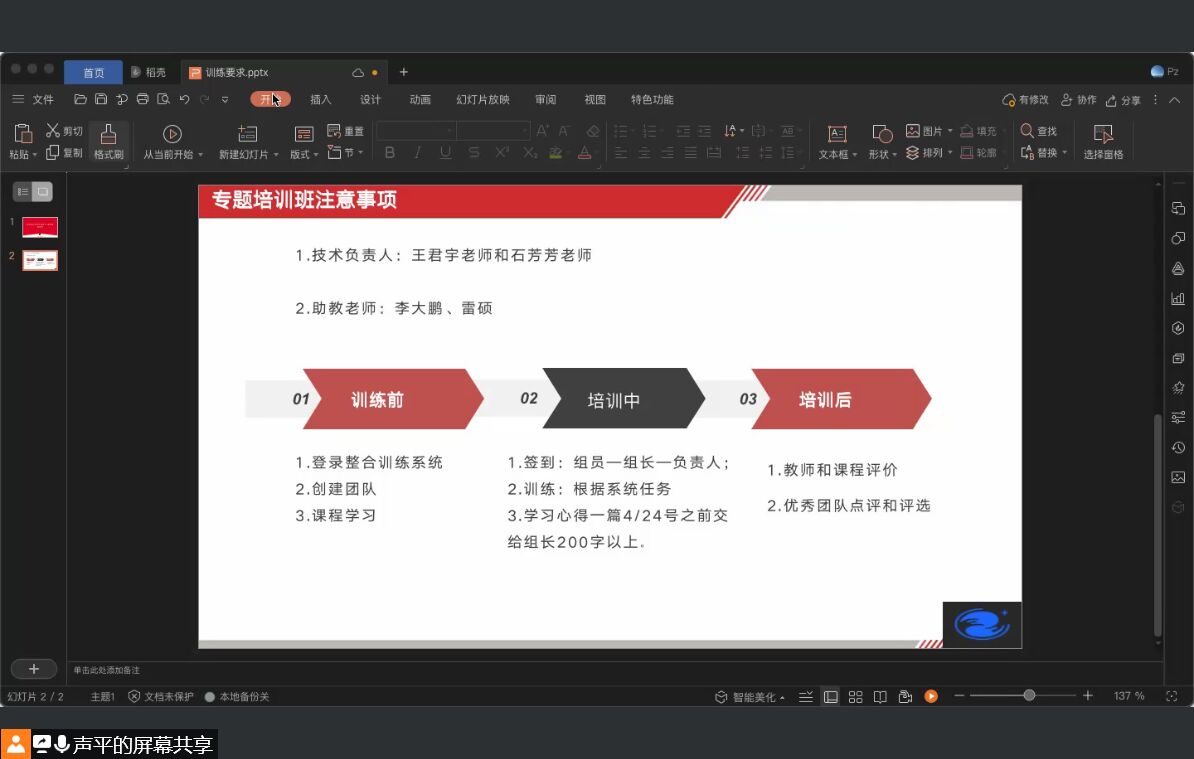The height and width of the screenshot is (759, 1194).
Task: Undo the last action
Action: [184, 99]
